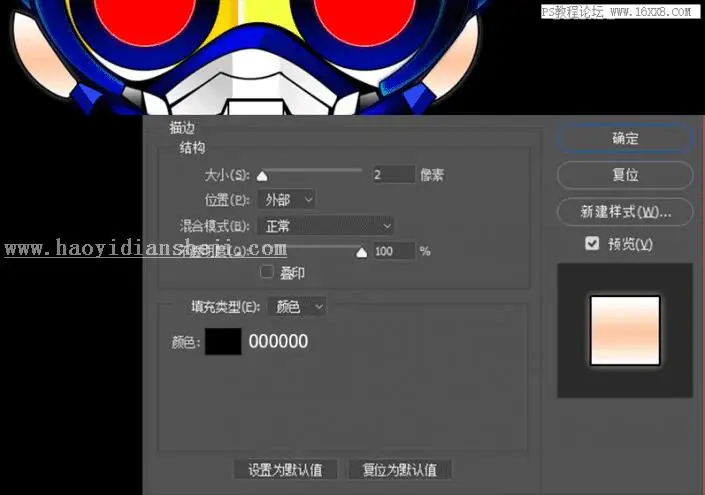705x495 pixels.
Task: Click the opacity field showing 100
Action: point(393,251)
